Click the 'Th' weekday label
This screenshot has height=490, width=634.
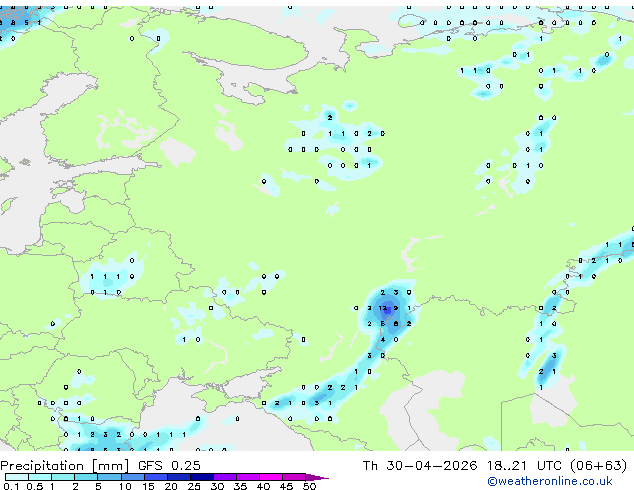coord(370,466)
